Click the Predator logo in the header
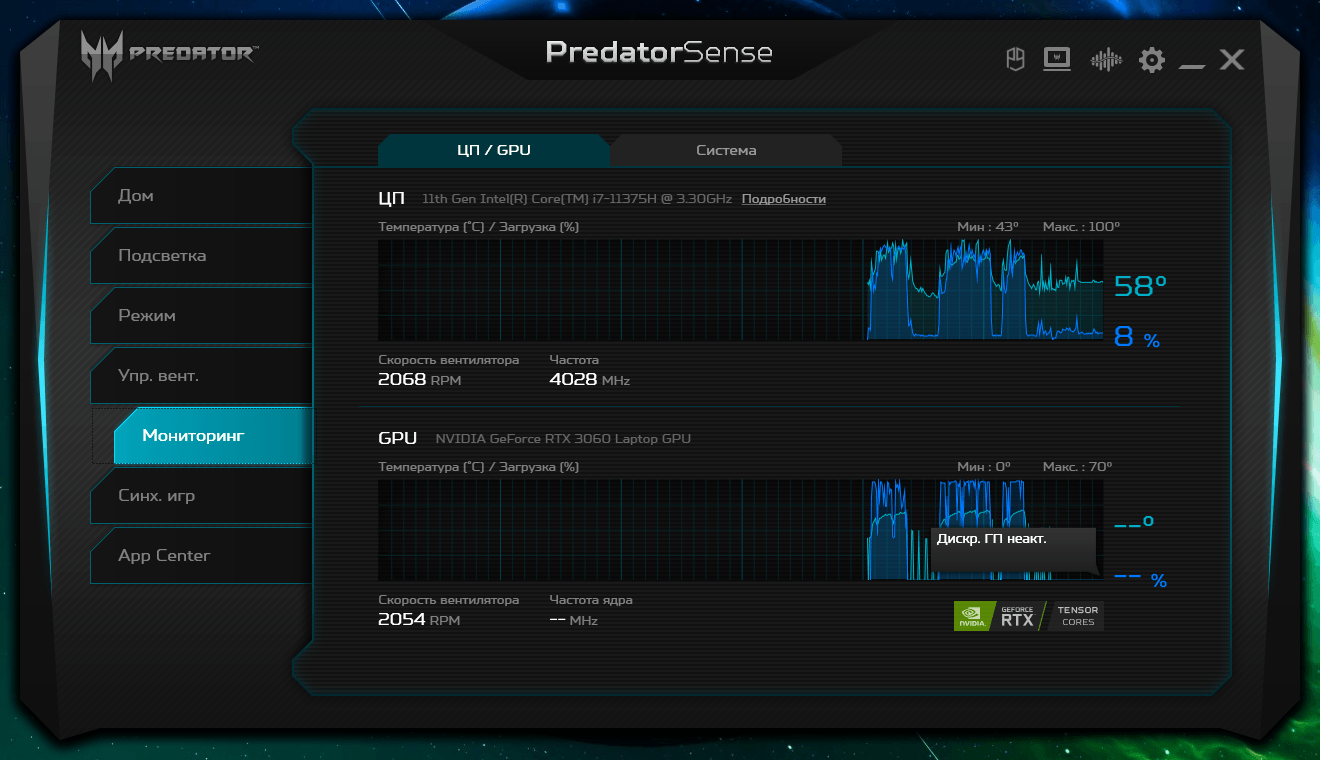 (x=168, y=53)
